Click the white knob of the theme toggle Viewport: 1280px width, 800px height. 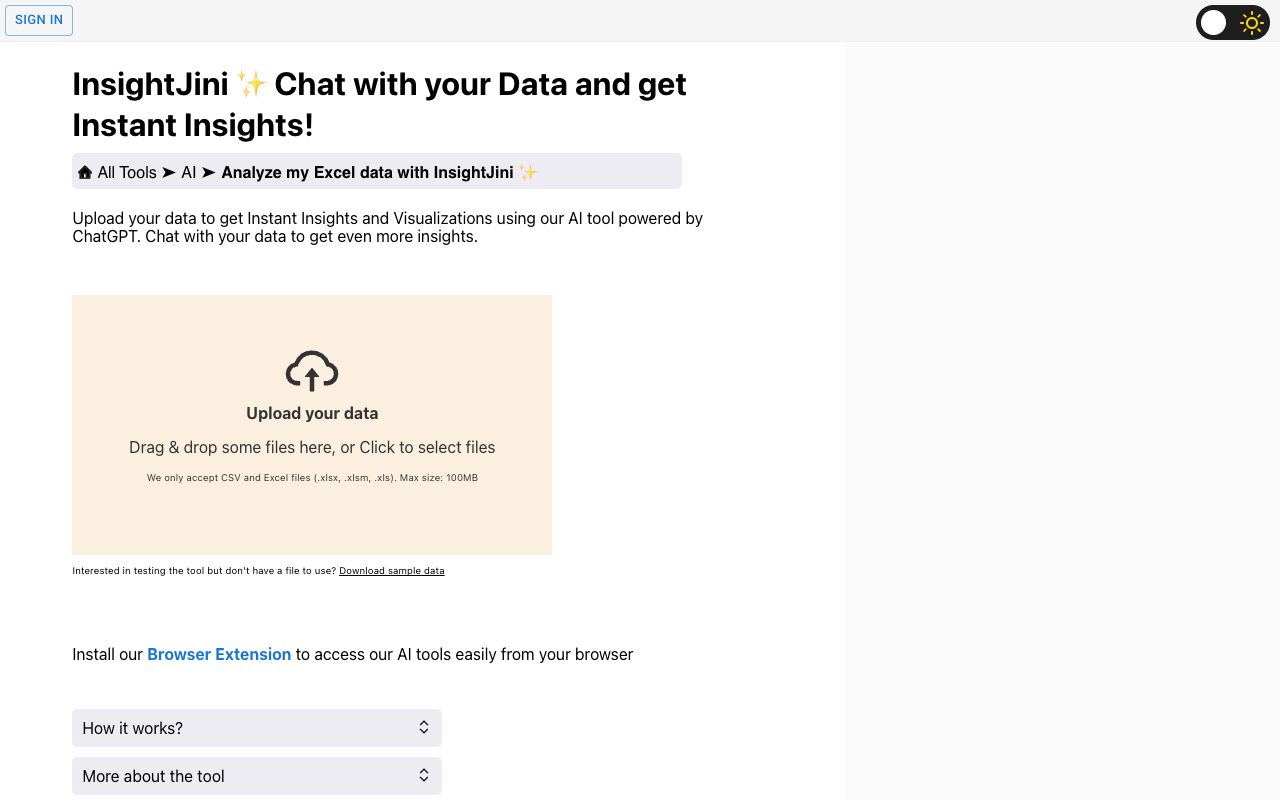click(1213, 23)
